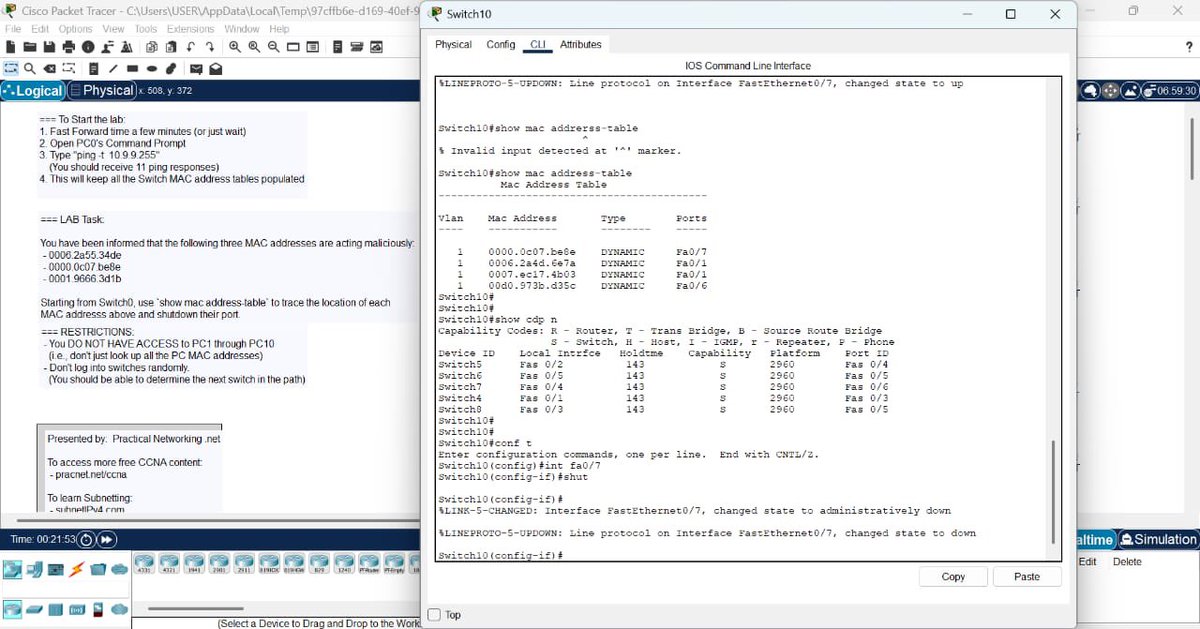Select the Wireless Devices subcategory icon
The width and height of the screenshot is (1200, 629).
[x=77, y=609]
